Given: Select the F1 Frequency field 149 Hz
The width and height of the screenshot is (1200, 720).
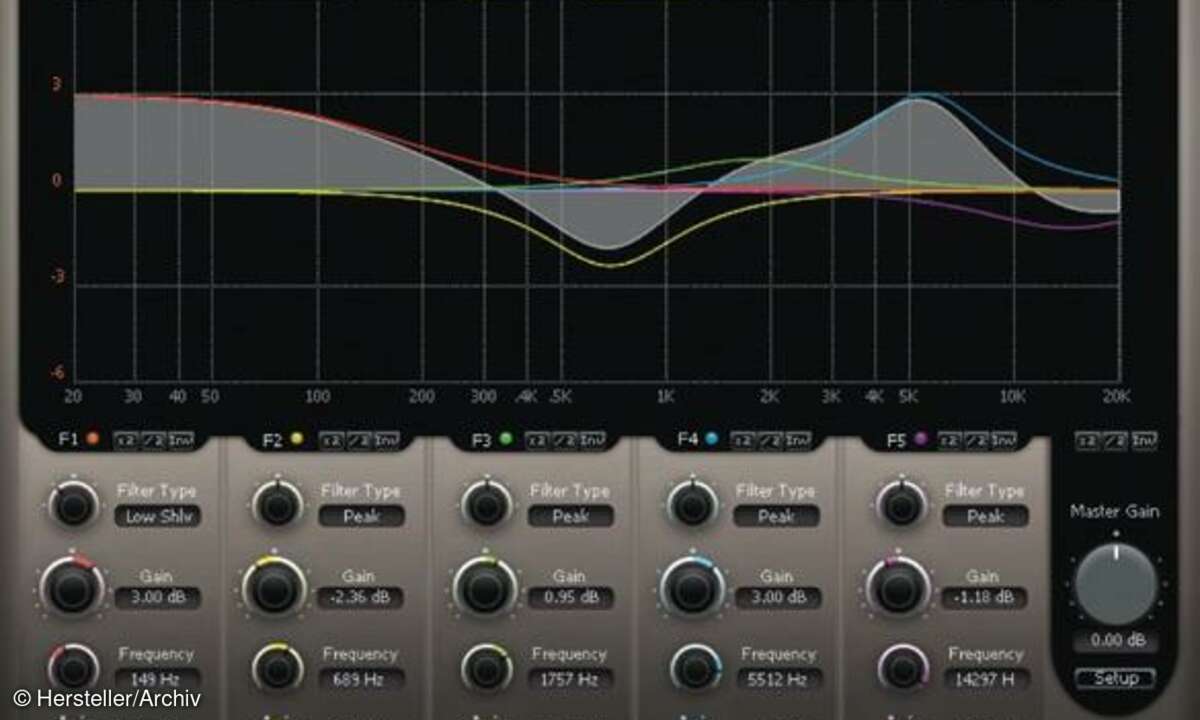Looking at the screenshot, I should coord(157,679).
